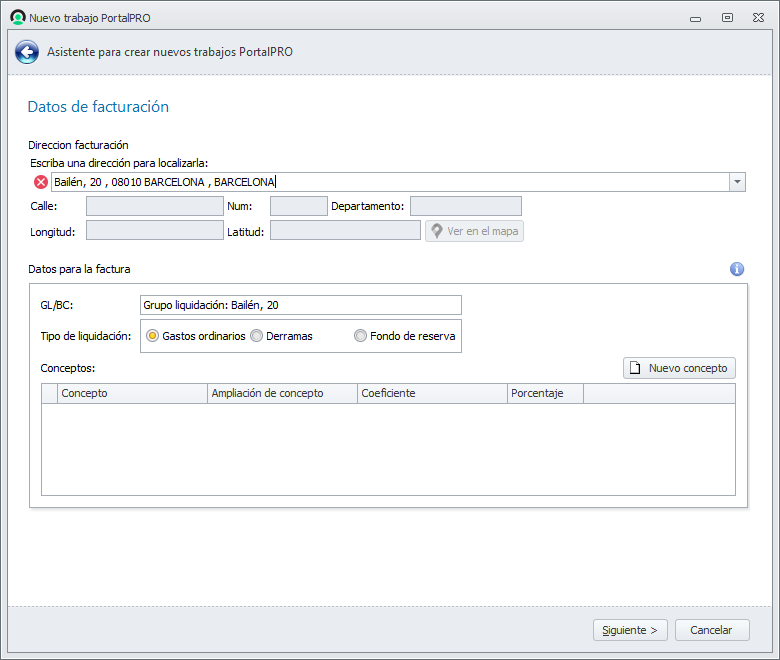
Task: Click the Latitud input field
Action: (x=345, y=230)
